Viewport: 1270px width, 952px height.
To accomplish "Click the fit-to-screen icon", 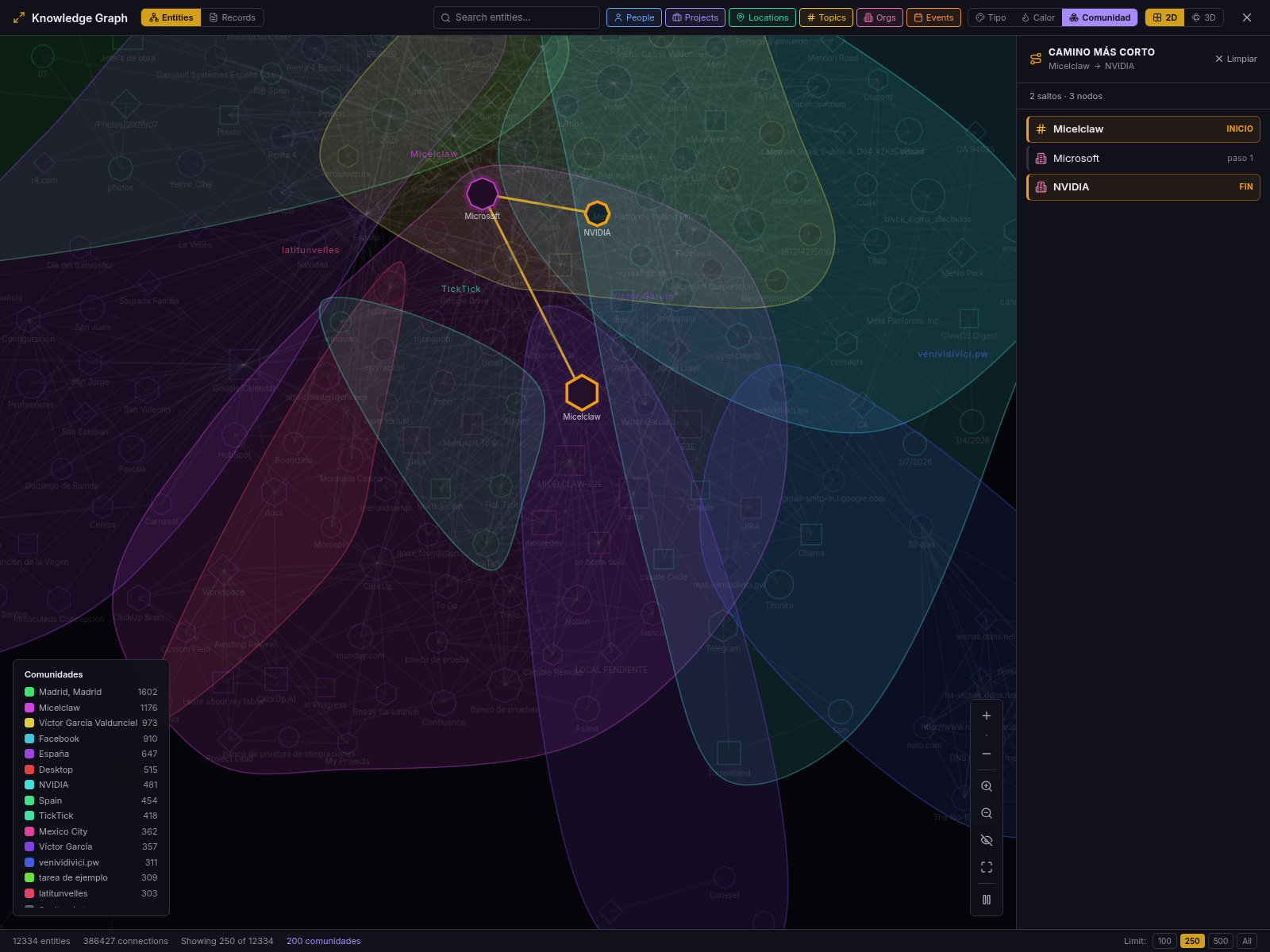I will click(987, 867).
